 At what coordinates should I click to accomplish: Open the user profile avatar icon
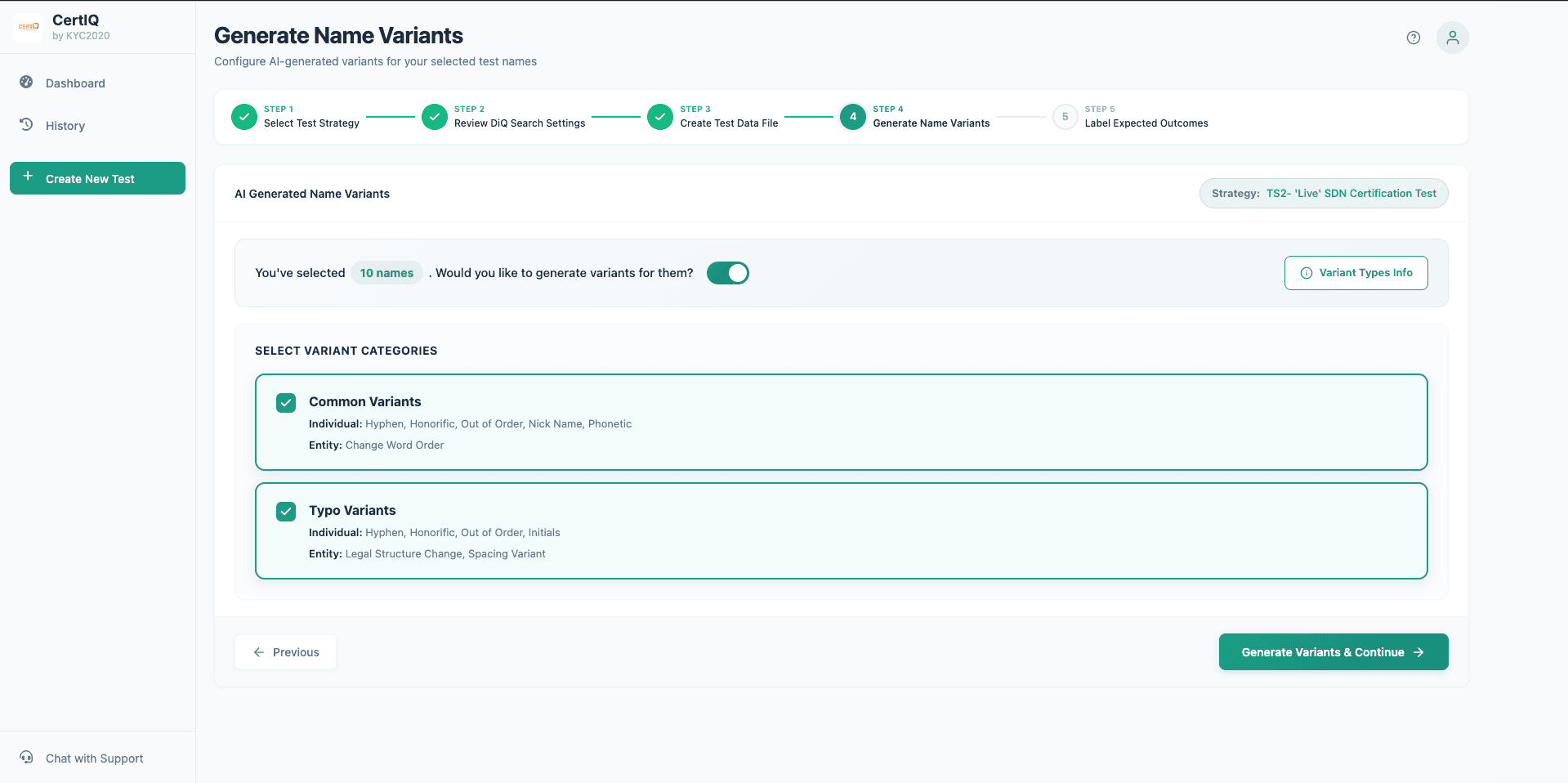point(1452,38)
